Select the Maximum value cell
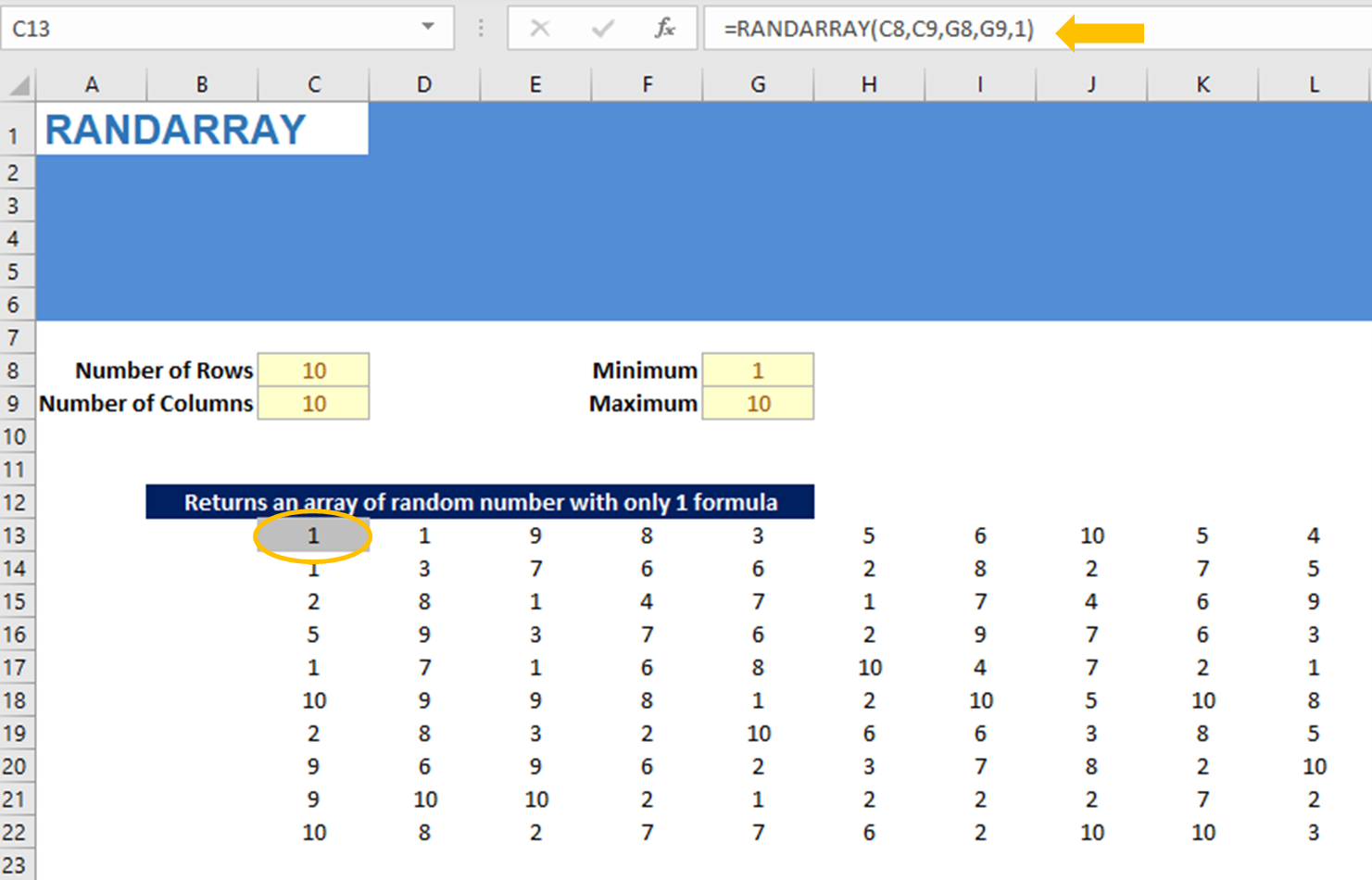This screenshot has width=1372, height=880. point(758,403)
